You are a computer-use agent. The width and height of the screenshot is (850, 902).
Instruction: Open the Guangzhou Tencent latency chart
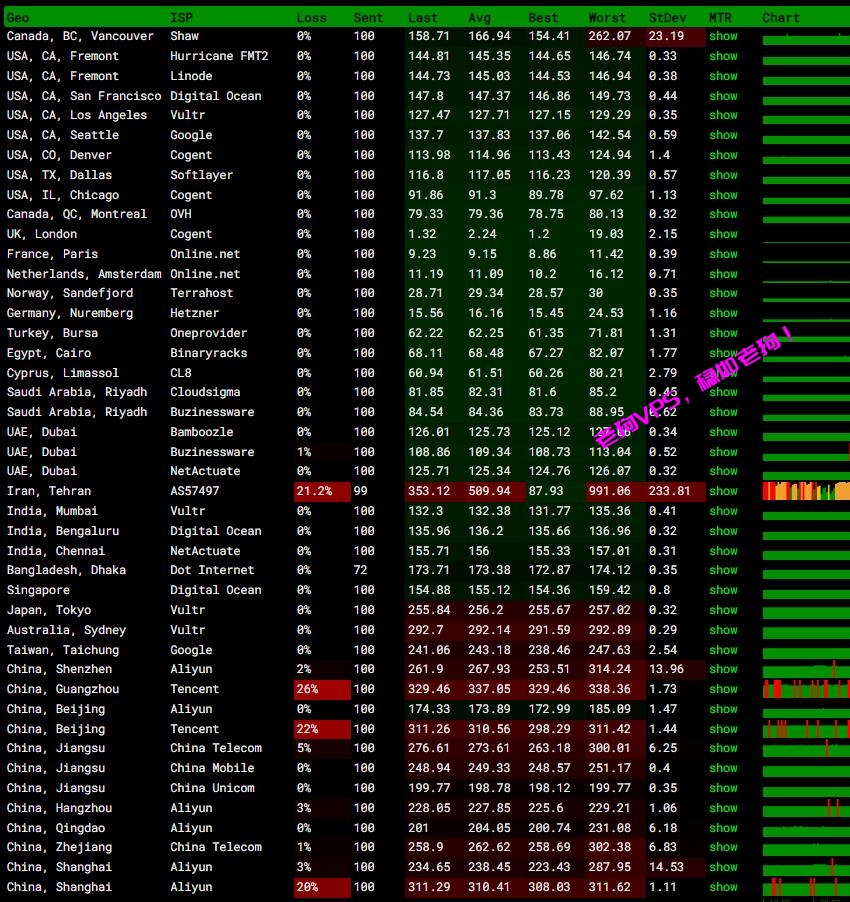pyautogui.click(x=806, y=689)
